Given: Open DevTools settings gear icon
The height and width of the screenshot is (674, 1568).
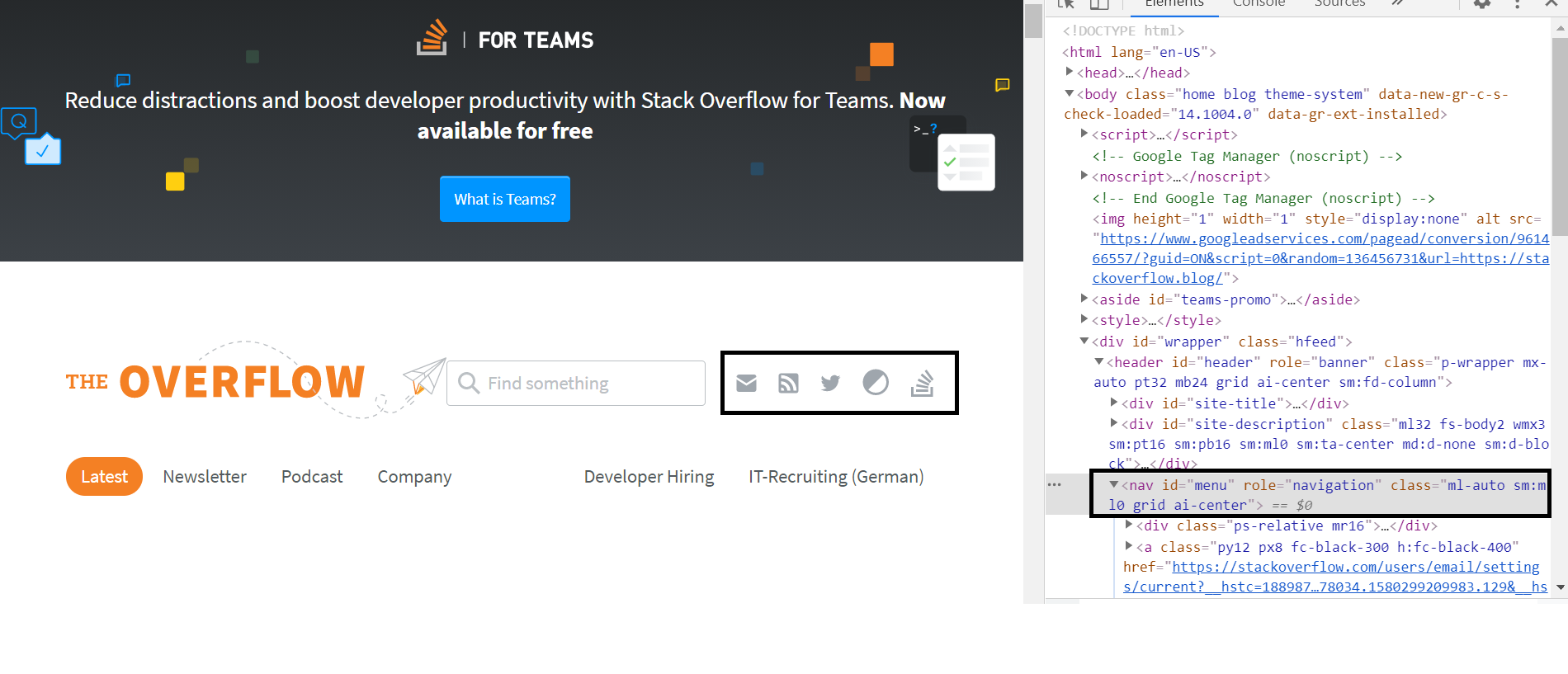Looking at the screenshot, I should click(1482, 4).
